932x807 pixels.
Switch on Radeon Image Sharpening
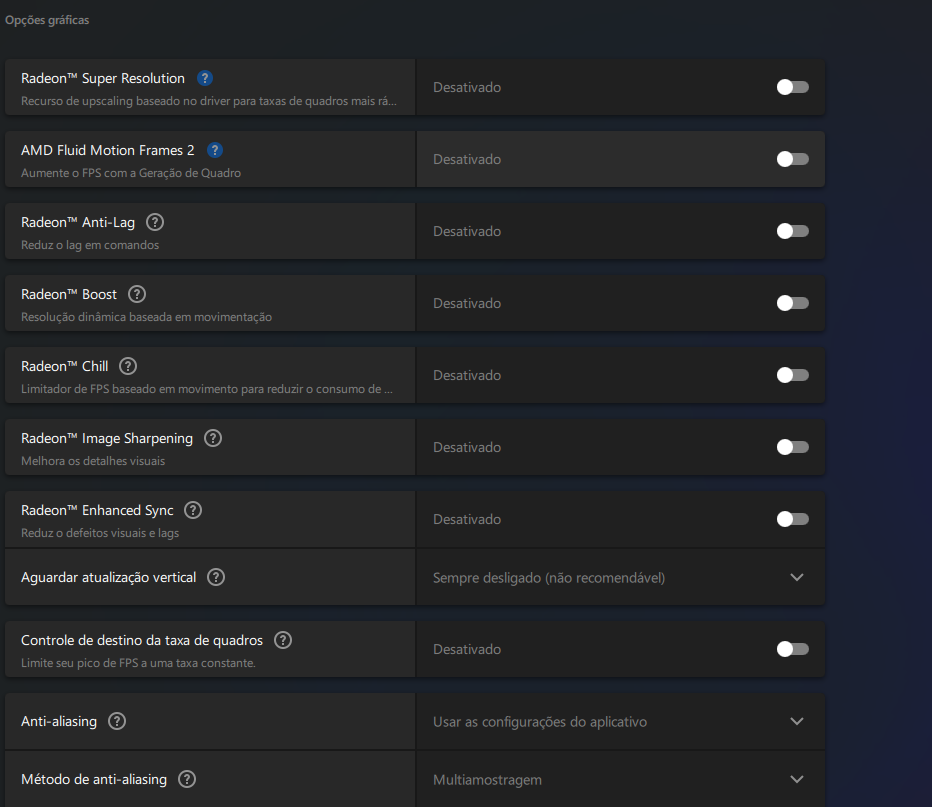[x=792, y=447]
